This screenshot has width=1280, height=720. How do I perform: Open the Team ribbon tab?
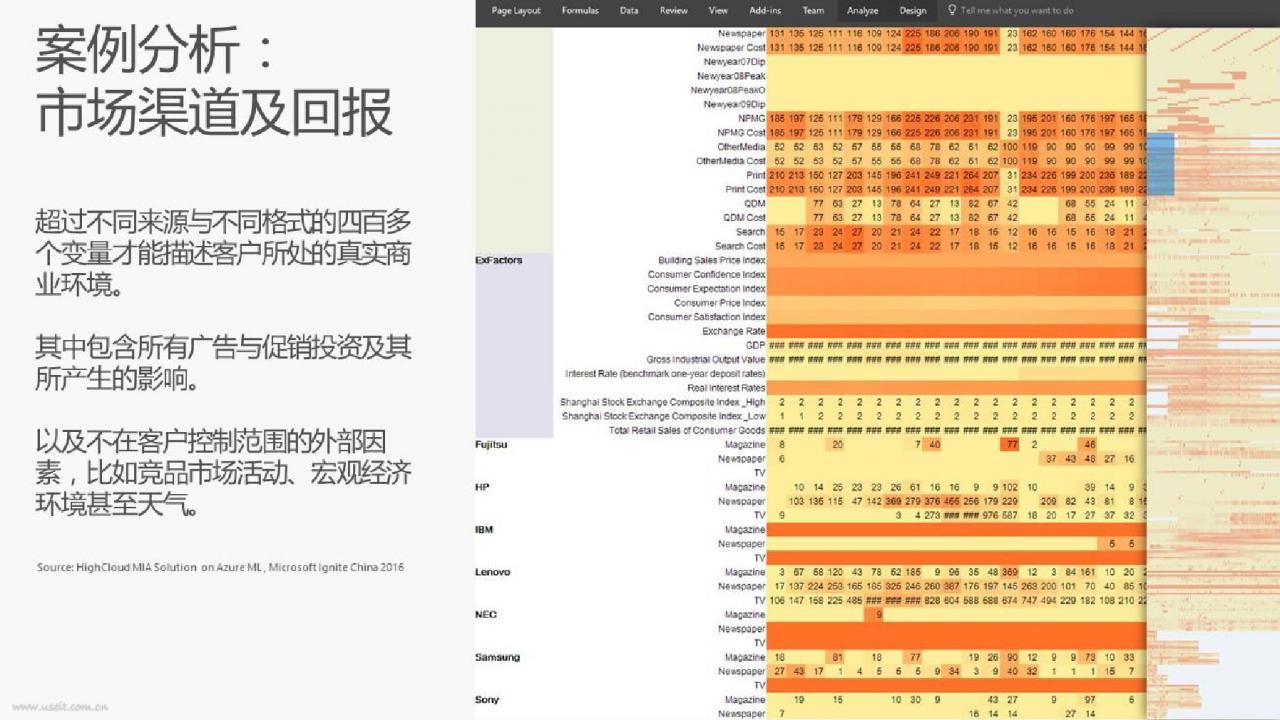(813, 11)
